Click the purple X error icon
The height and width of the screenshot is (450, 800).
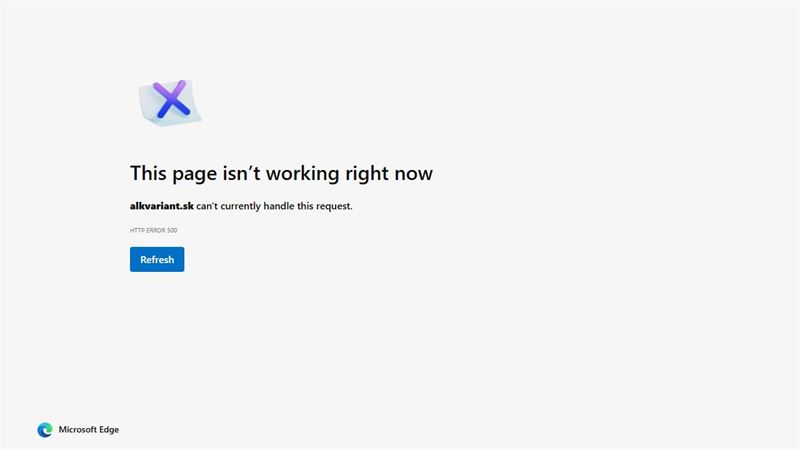tap(172, 98)
